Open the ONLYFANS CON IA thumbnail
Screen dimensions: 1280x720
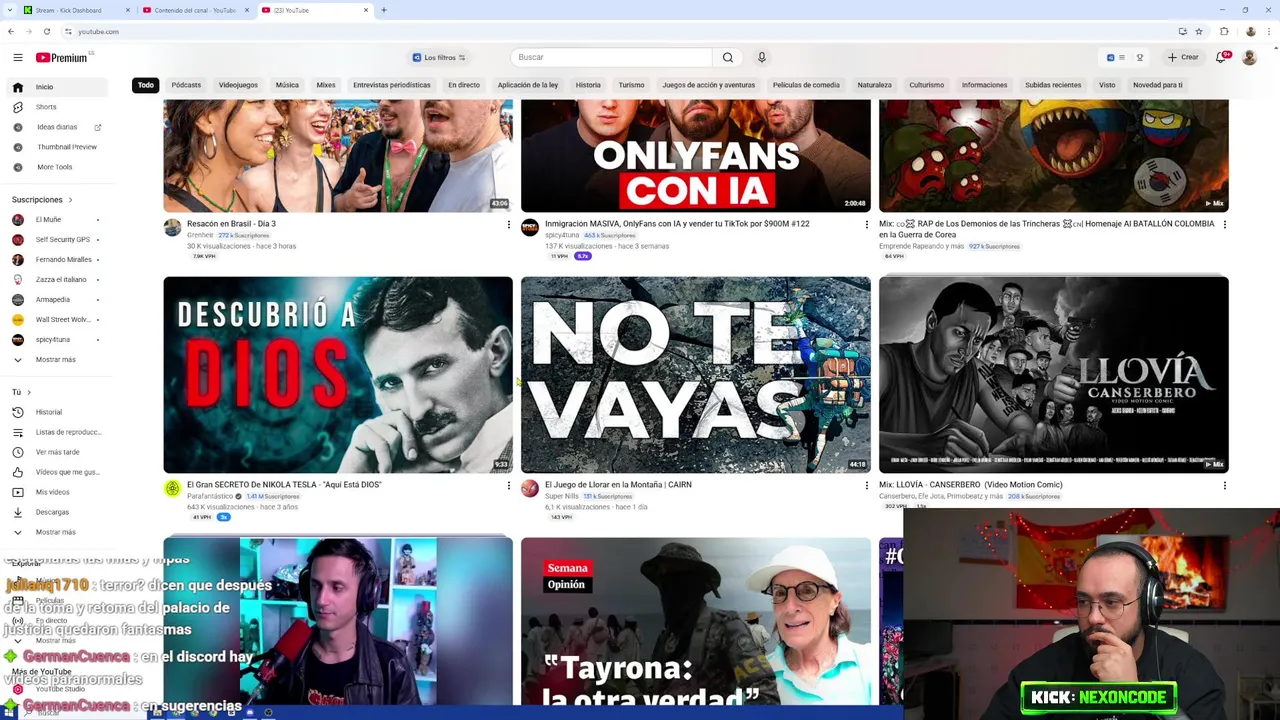tap(696, 156)
